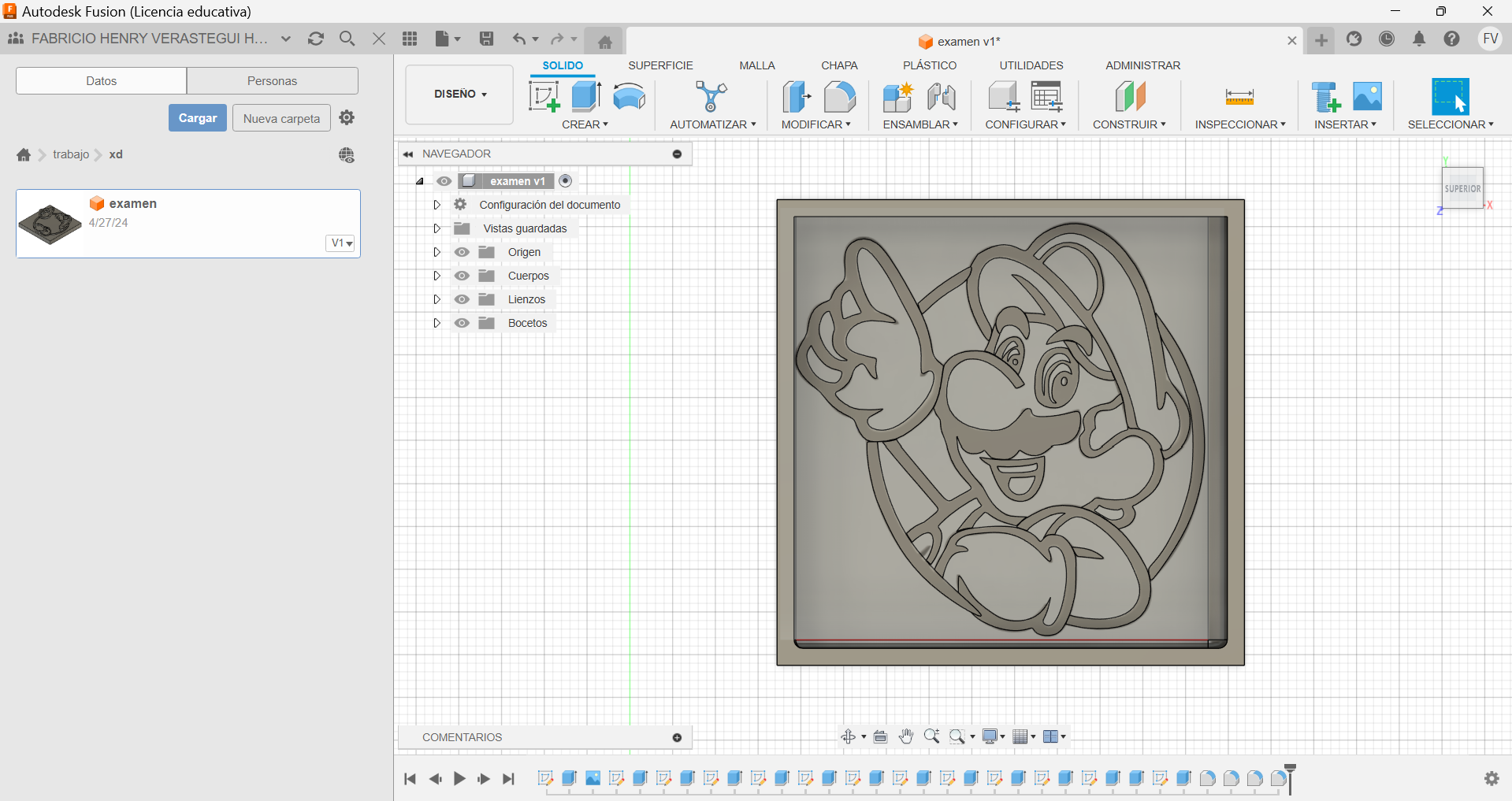Open the notifications bell

pyautogui.click(x=1419, y=39)
